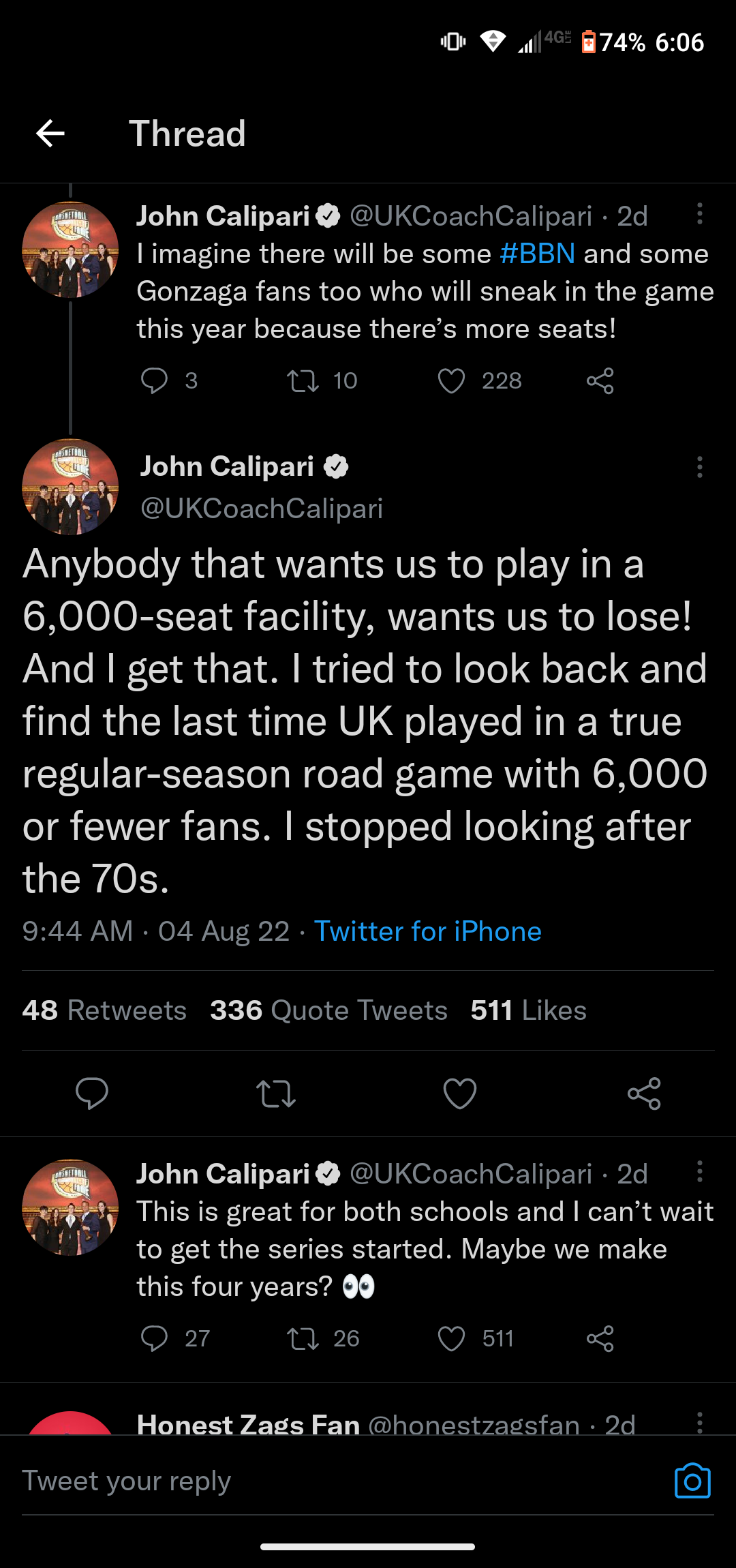Retweet the main Calipari tweet

tap(275, 1094)
